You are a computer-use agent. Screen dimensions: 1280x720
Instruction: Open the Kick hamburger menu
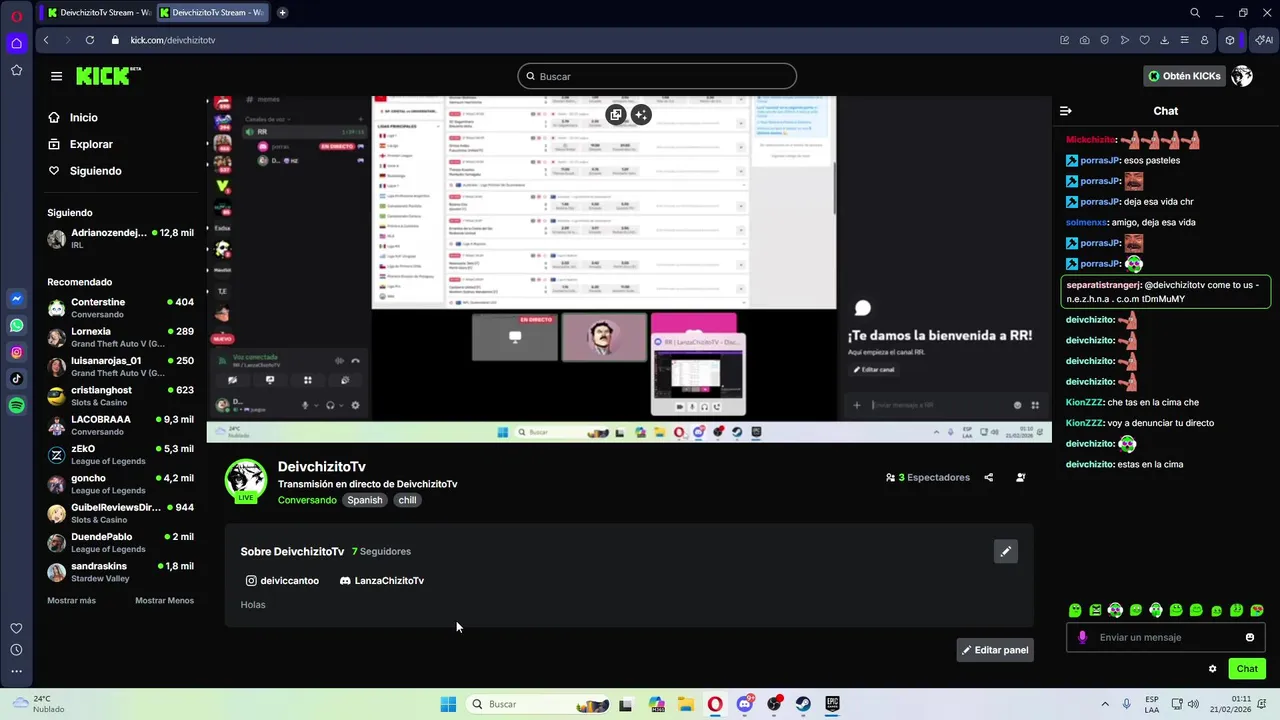pos(56,76)
